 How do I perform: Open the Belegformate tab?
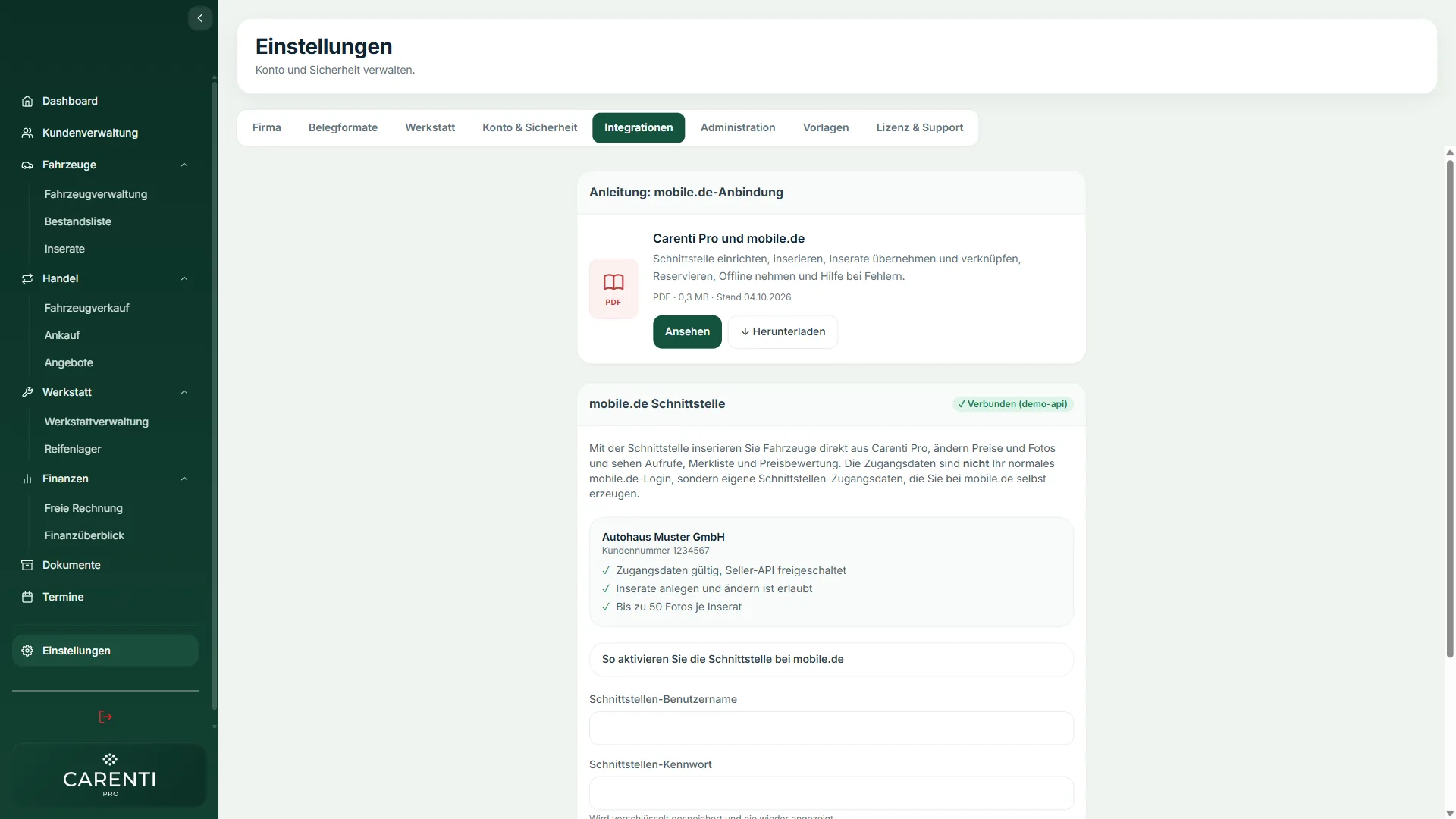tap(343, 127)
